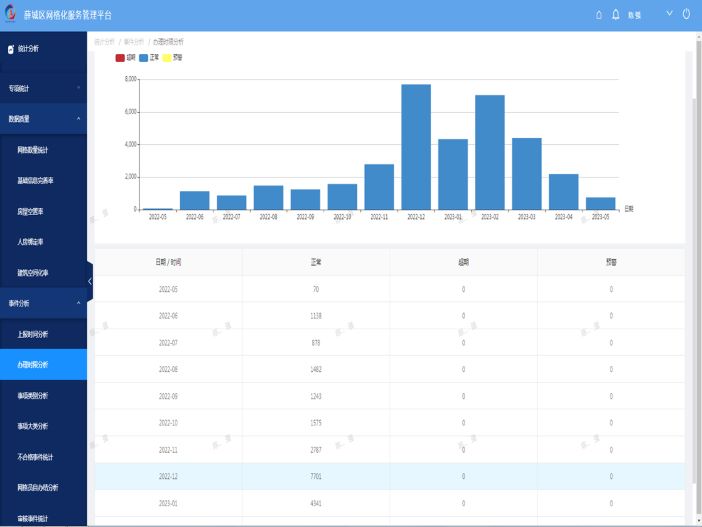This screenshot has height=527, width=702.
Task: Click the 2022-12 bar in the chart
Action: 416,147
